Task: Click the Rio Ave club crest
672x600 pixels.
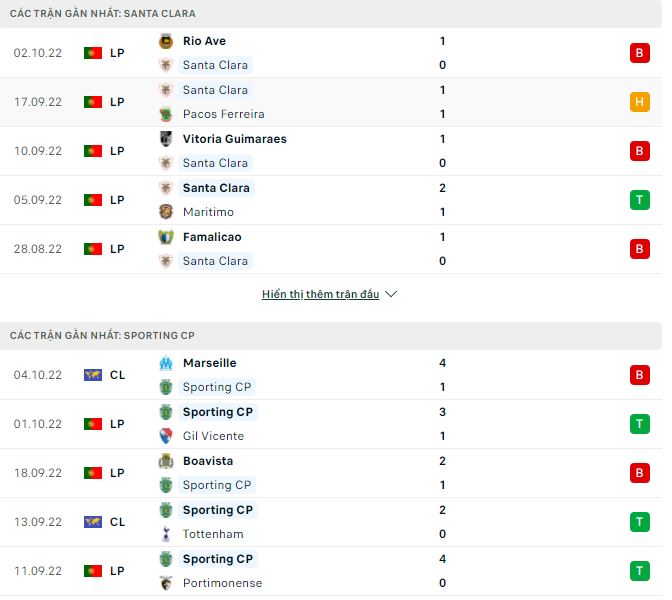Action: 166,41
